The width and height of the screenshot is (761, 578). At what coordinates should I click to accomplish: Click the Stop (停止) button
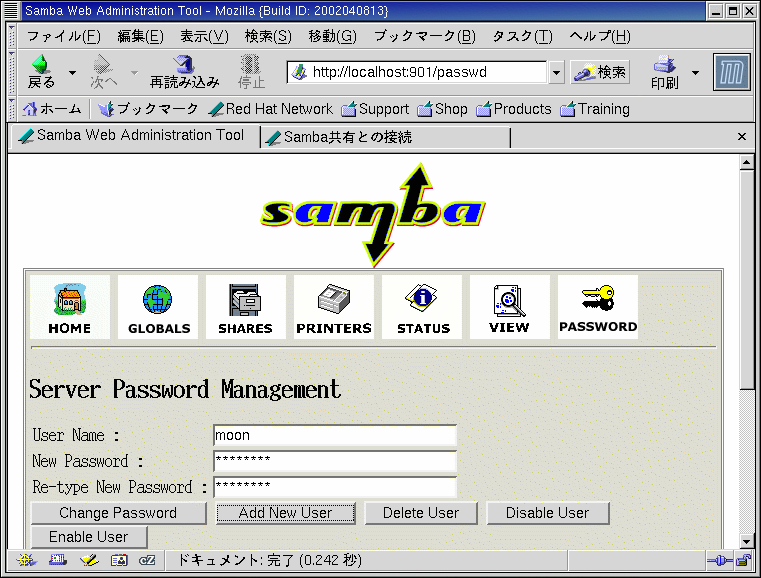251,72
